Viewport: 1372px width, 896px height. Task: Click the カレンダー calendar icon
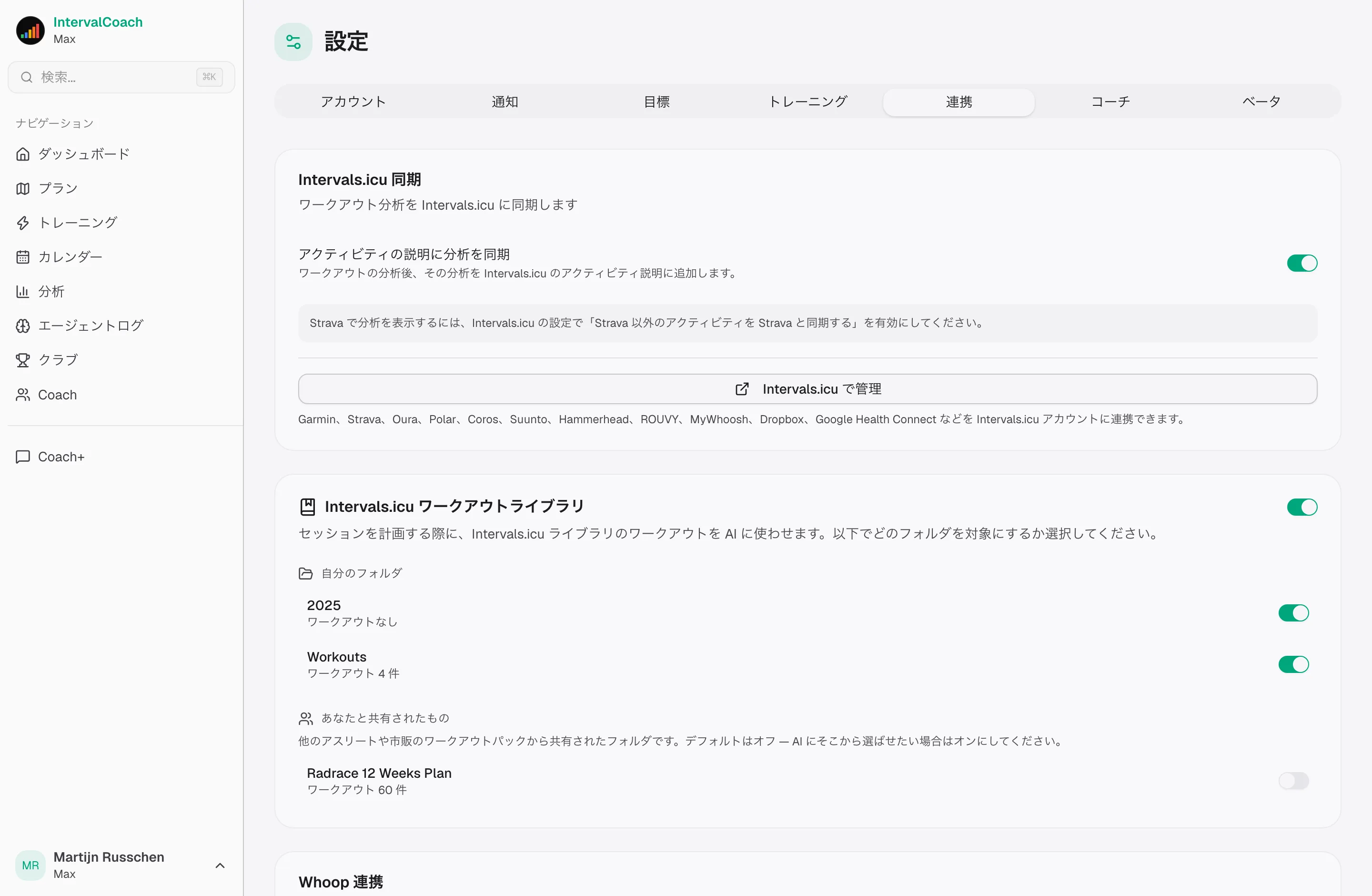click(23, 257)
